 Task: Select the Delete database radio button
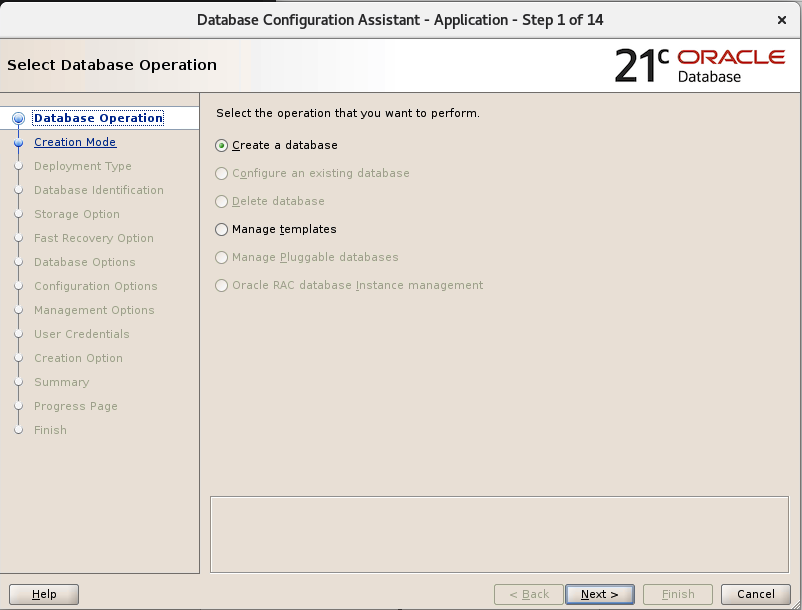tap(222, 201)
